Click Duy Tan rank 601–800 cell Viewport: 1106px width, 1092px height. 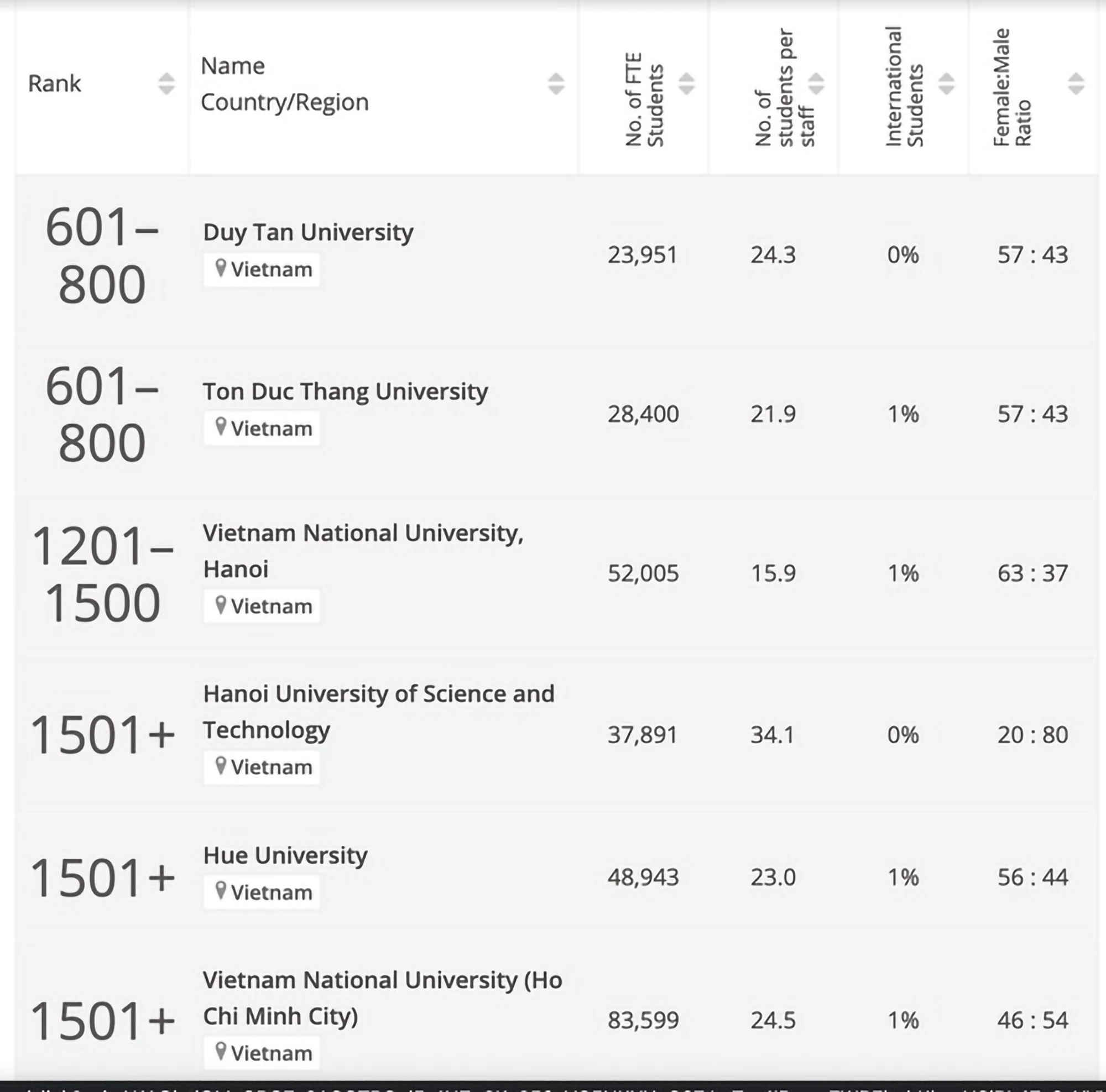[x=102, y=255]
